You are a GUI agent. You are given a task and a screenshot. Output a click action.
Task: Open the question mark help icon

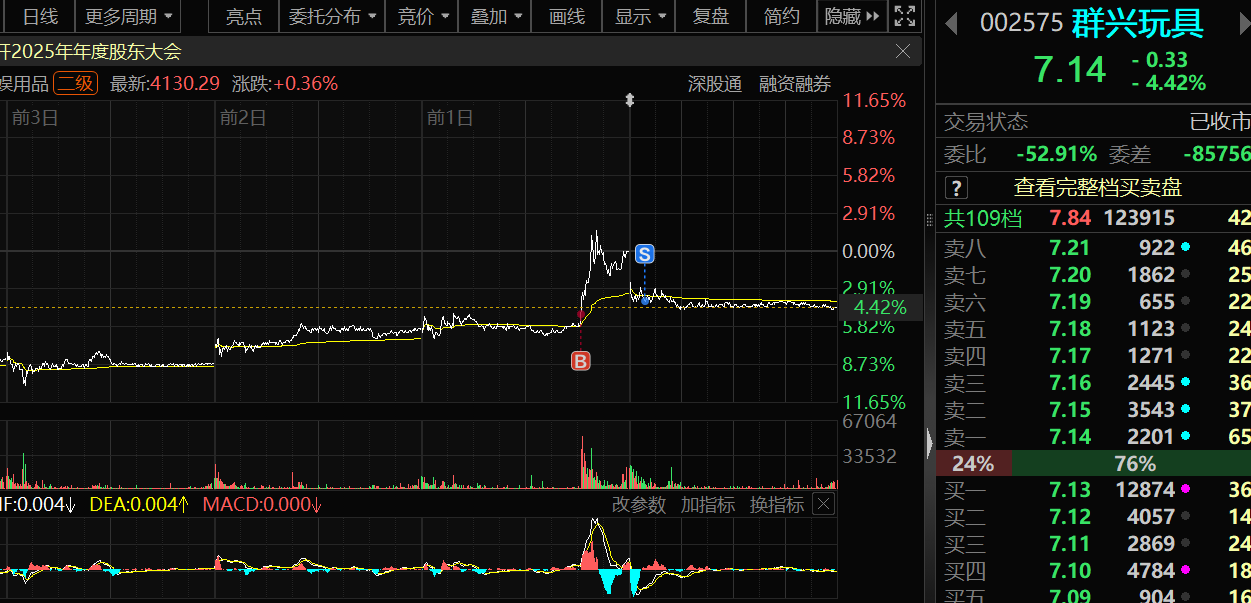(x=956, y=187)
